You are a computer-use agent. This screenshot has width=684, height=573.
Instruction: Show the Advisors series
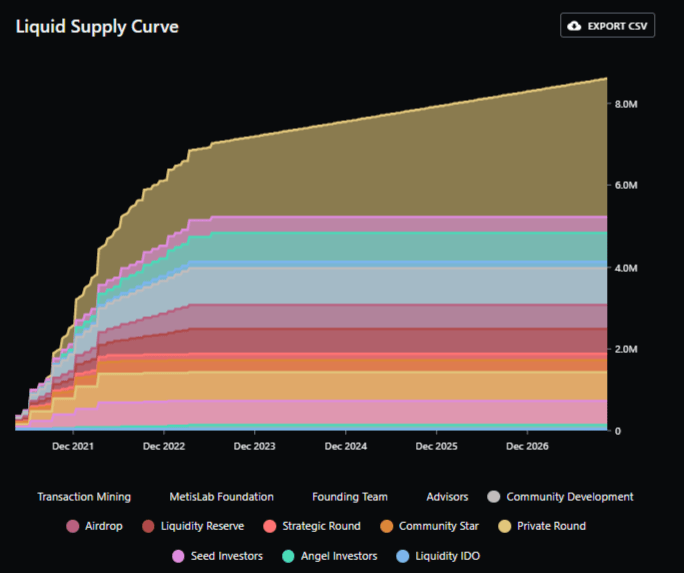447,497
